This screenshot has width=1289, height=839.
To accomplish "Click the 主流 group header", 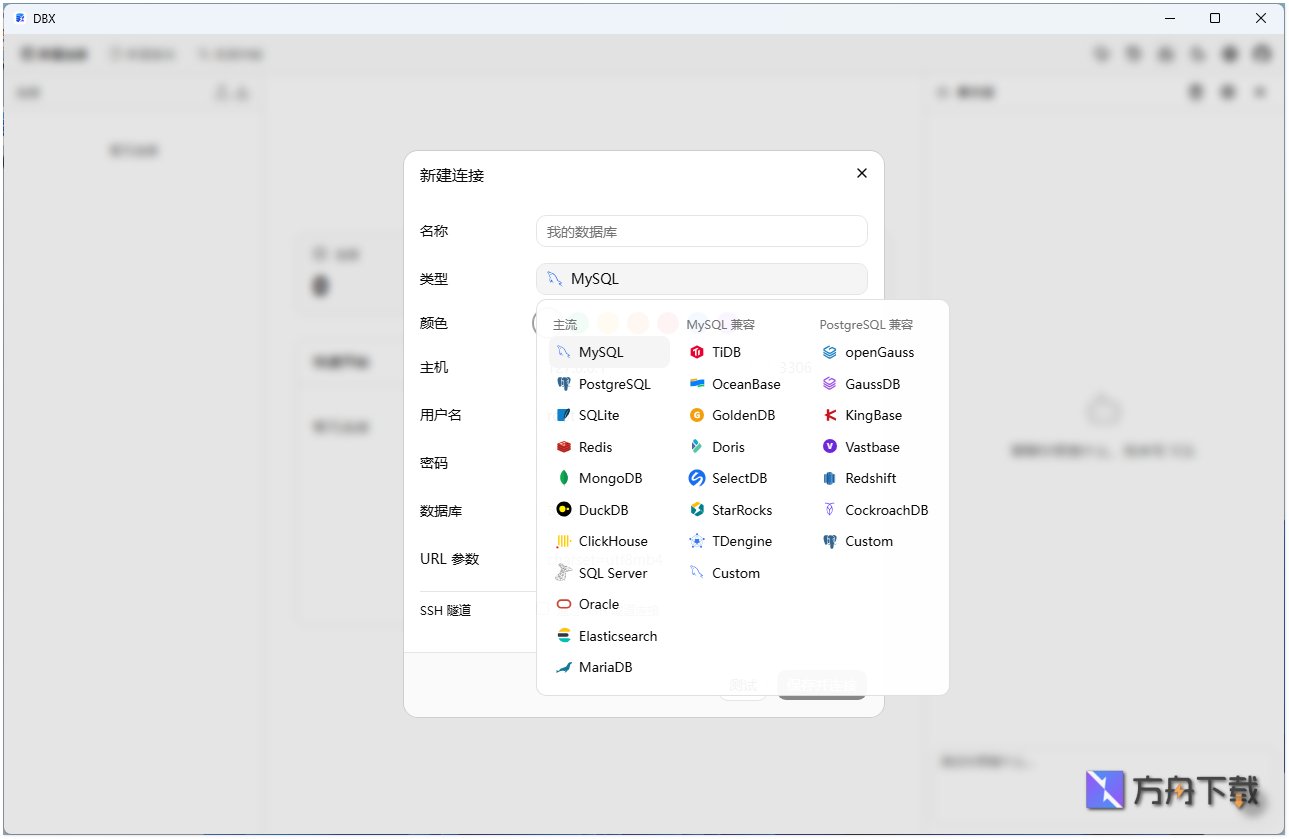I will [565, 325].
